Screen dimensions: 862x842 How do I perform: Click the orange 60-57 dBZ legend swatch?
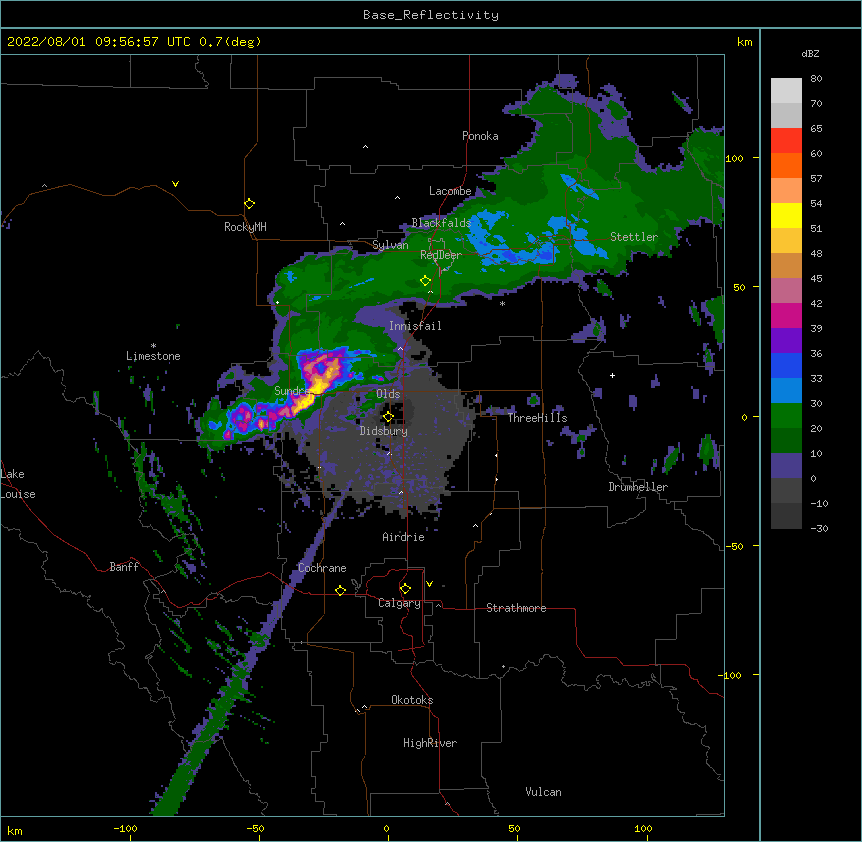coord(786,166)
